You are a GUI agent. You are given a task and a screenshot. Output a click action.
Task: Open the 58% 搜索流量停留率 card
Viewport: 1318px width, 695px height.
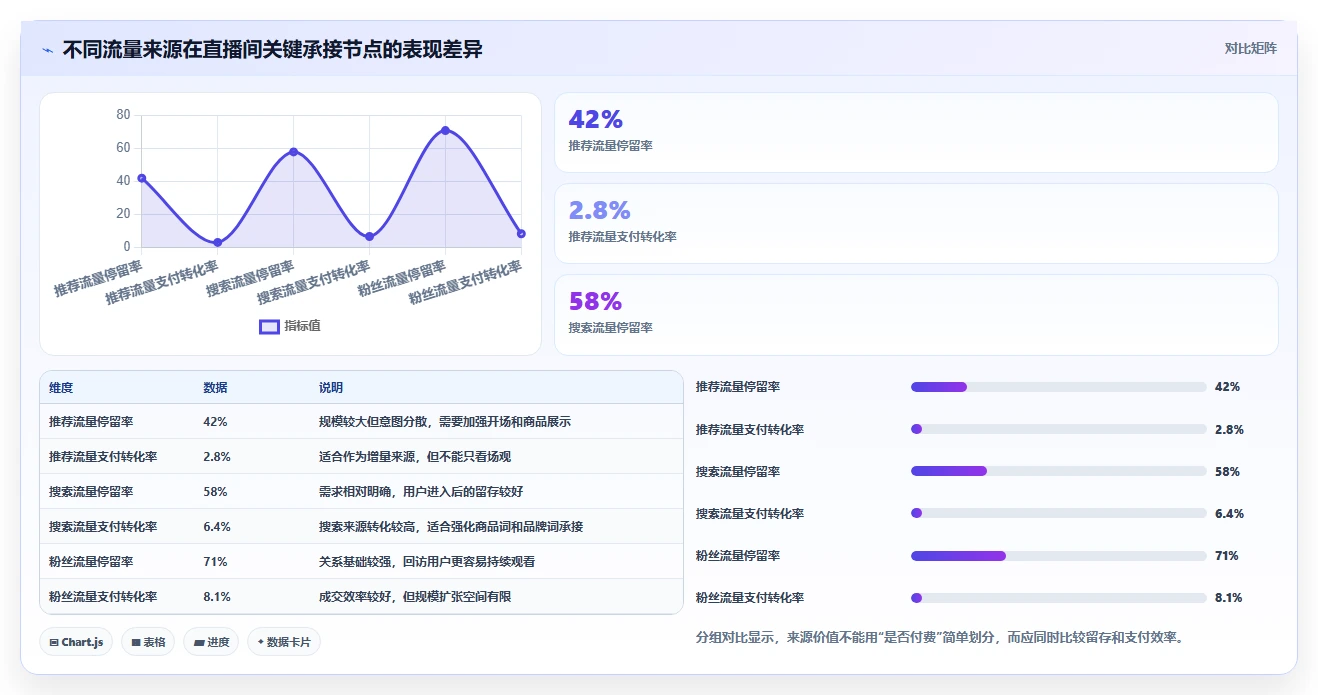(x=916, y=315)
